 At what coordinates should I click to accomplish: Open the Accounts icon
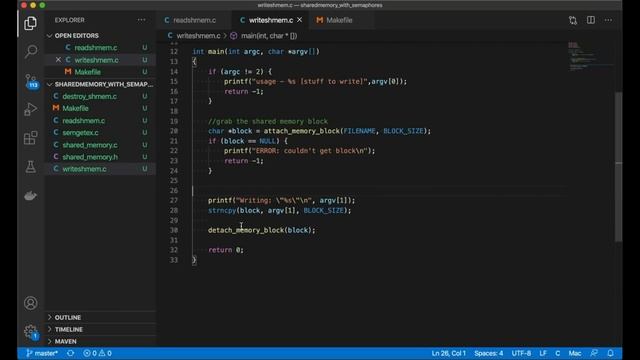pos(31,303)
